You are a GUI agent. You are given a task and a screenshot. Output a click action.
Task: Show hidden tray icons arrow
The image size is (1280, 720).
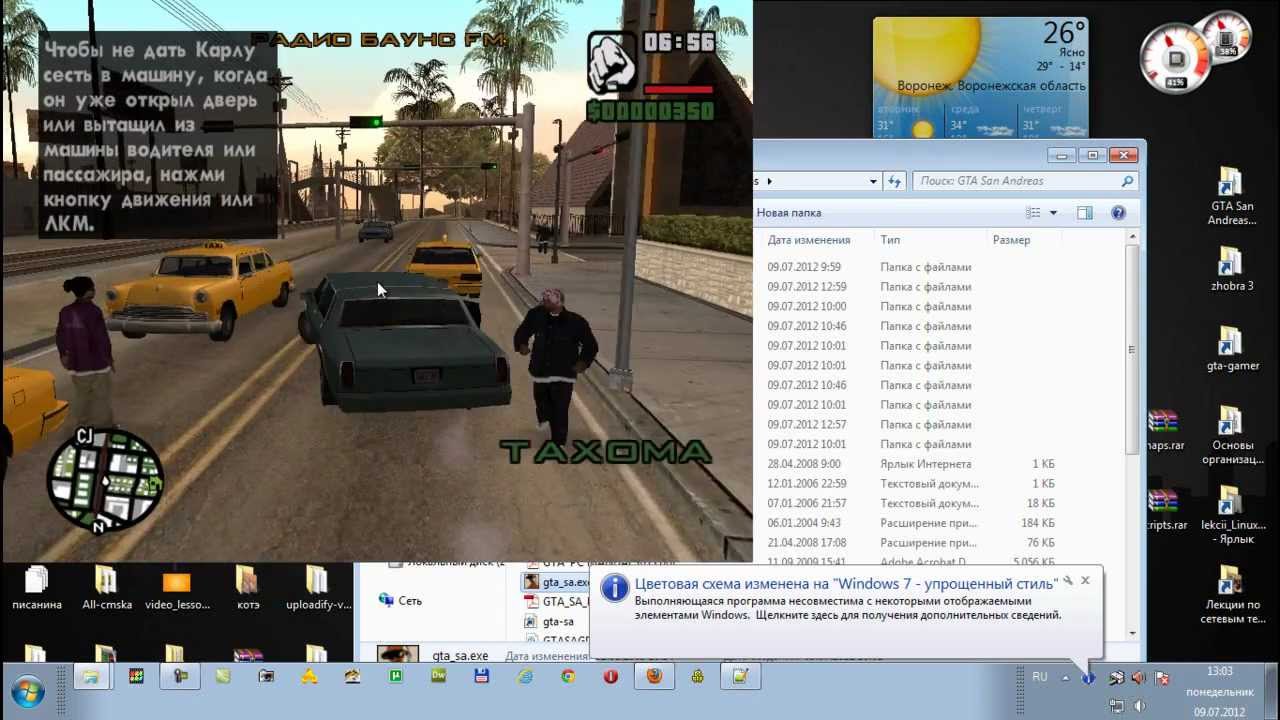click(1065, 678)
